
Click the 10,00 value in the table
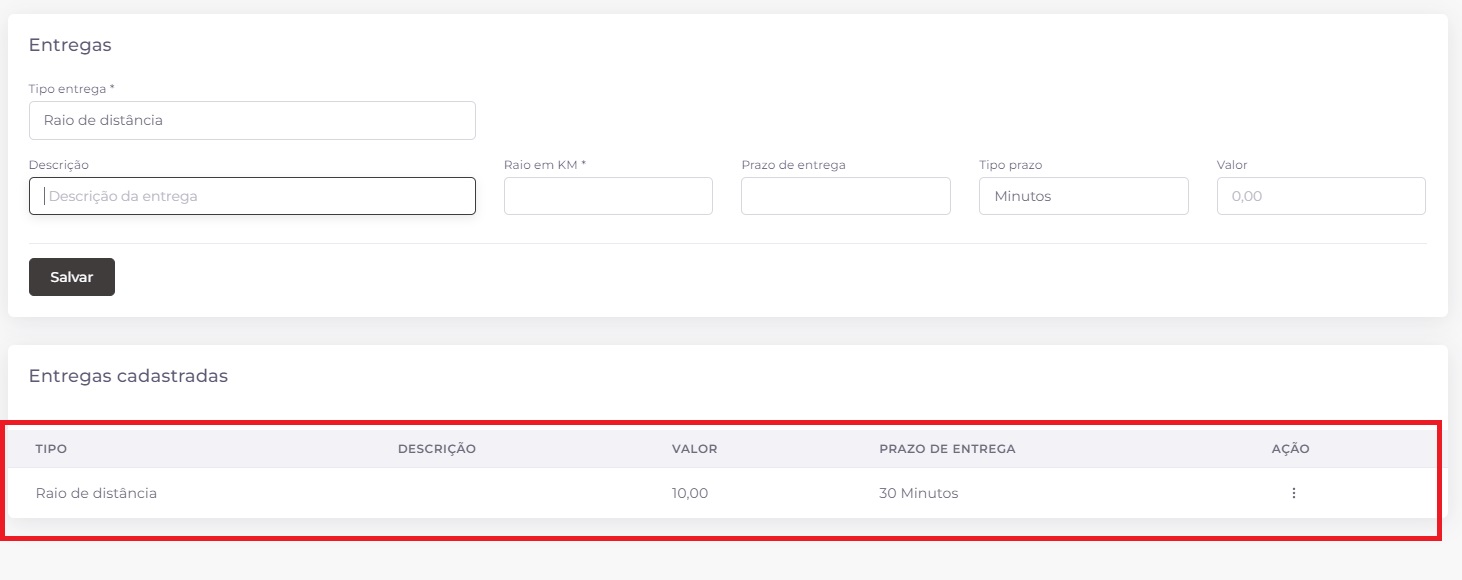(x=690, y=493)
